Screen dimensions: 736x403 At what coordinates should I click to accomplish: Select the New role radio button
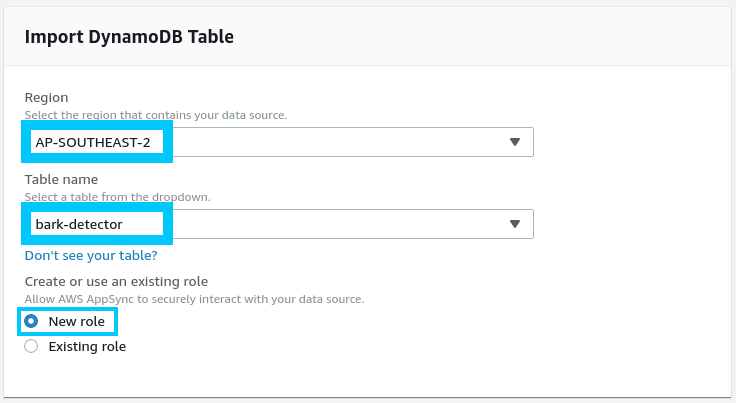click(31, 321)
